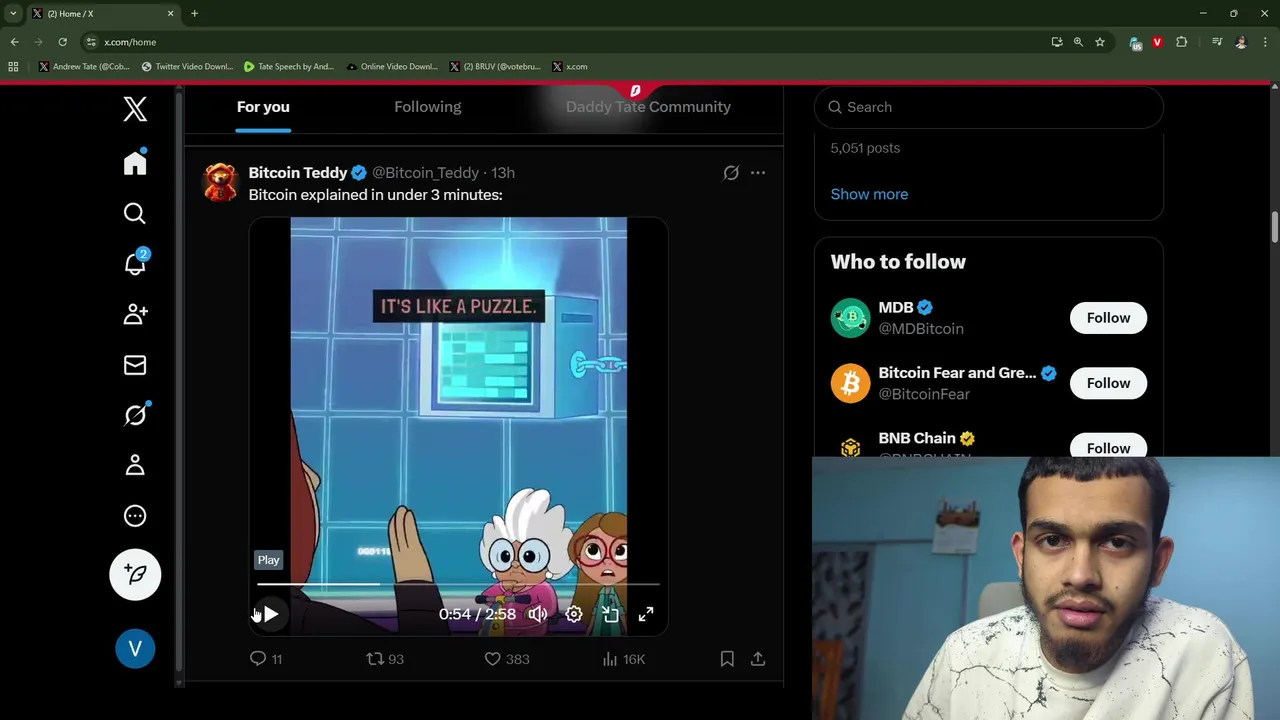This screenshot has width=1280, height=720.
Task: Reload the x.com page
Action: 62,42
